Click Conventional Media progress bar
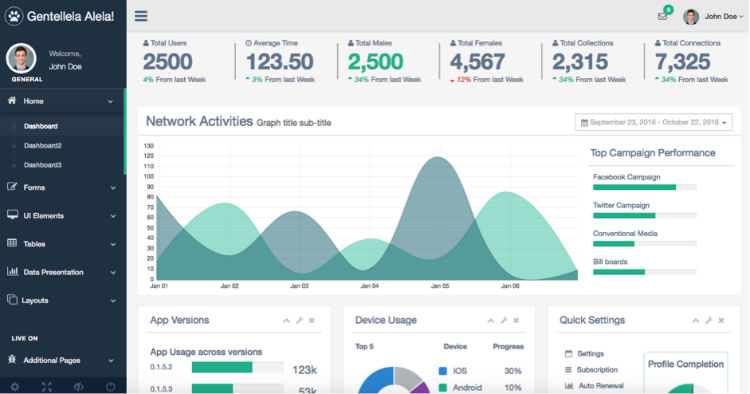This screenshot has height=394, width=750. pyautogui.click(x=644, y=244)
